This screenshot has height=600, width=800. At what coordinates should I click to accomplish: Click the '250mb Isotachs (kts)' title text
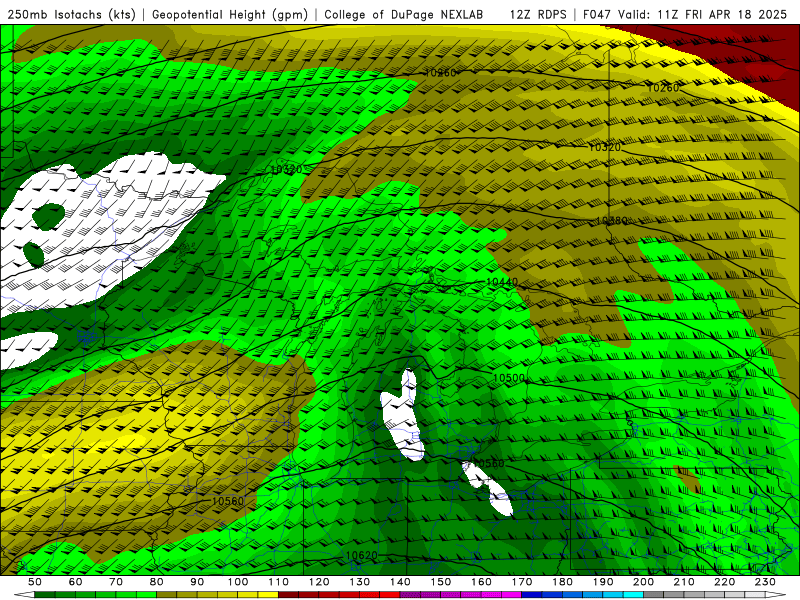[71, 15]
